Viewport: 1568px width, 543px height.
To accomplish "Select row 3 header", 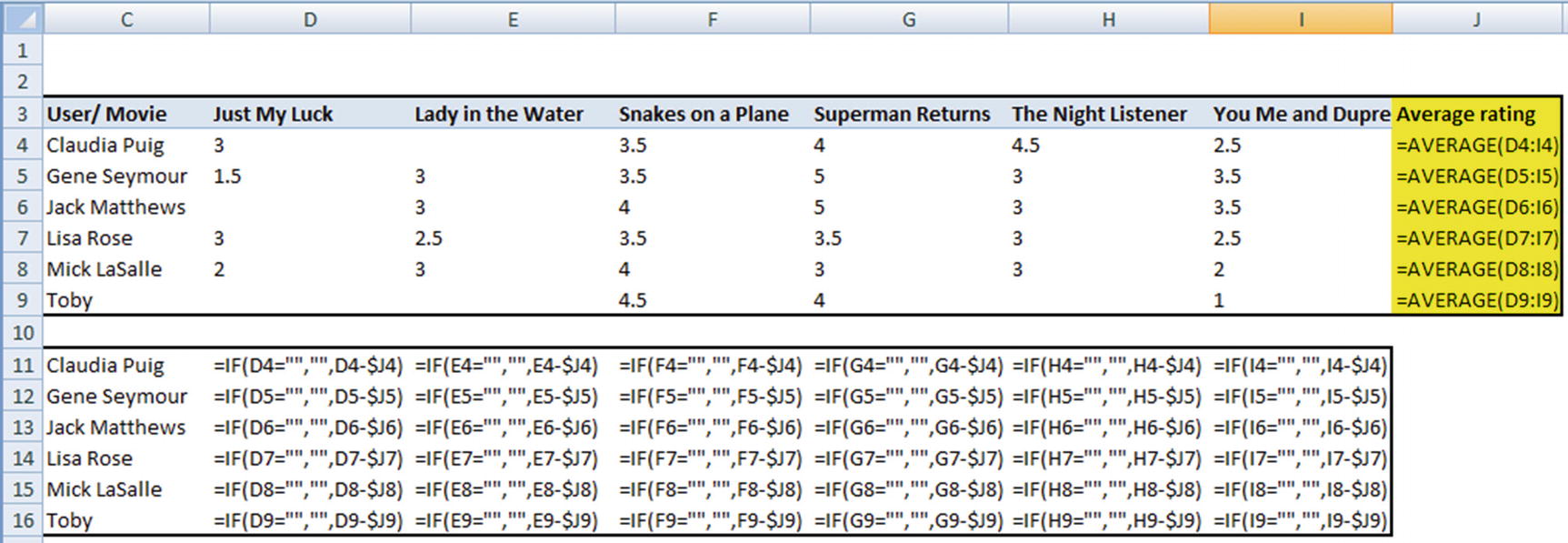I will (x=22, y=115).
